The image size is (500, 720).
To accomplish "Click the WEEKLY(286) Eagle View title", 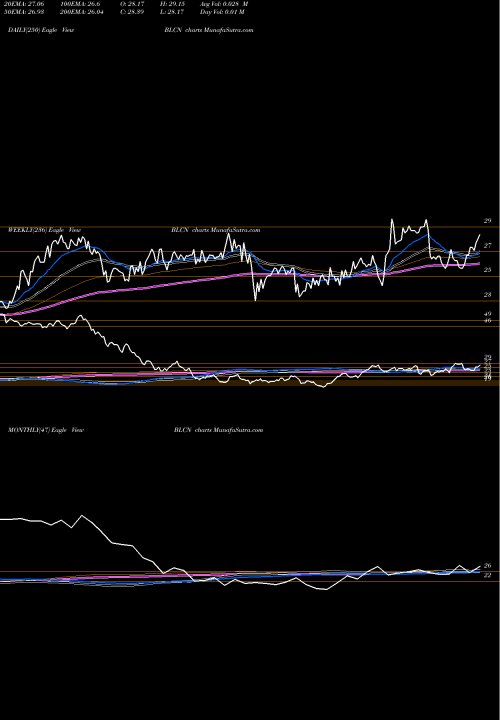I will pyautogui.click(x=45, y=230).
